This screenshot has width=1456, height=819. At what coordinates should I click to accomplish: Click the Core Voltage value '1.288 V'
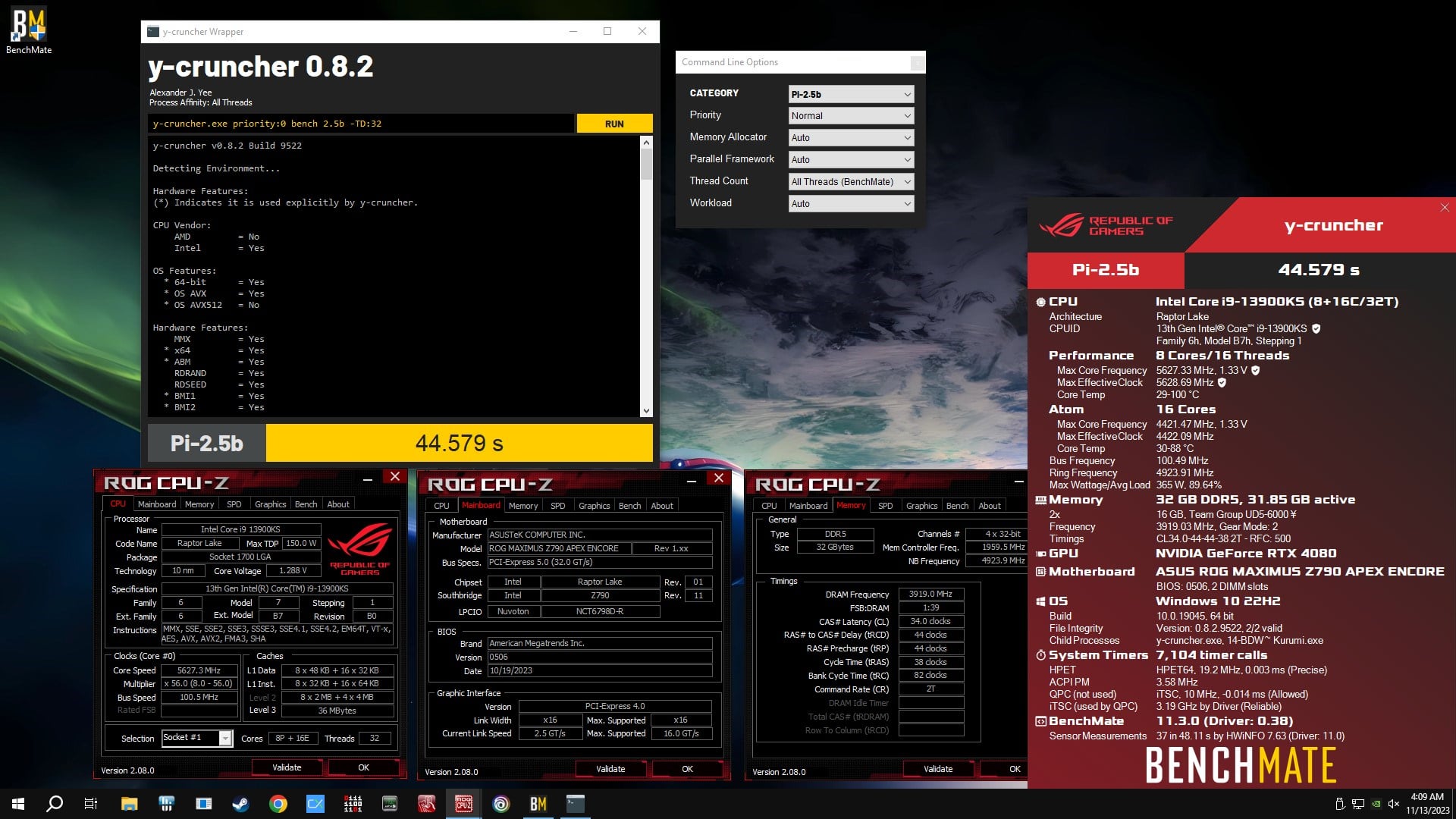coord(293,570)
